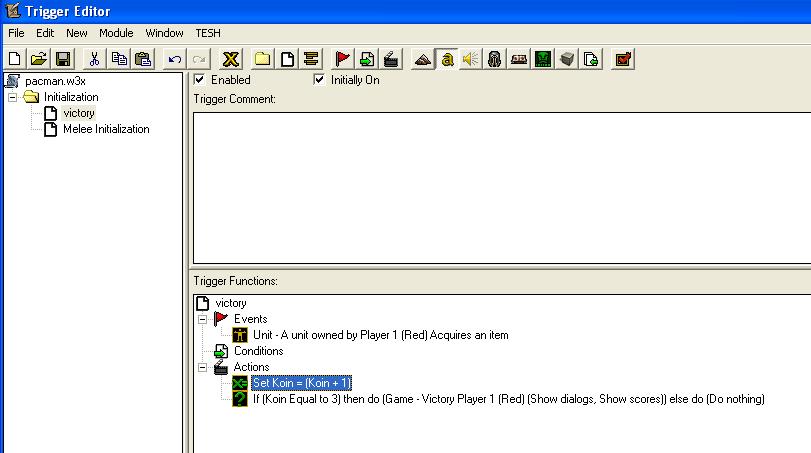Open the Campaign Editor toolbar icon
Screen dimensions: 811x453
pos(519,59)
